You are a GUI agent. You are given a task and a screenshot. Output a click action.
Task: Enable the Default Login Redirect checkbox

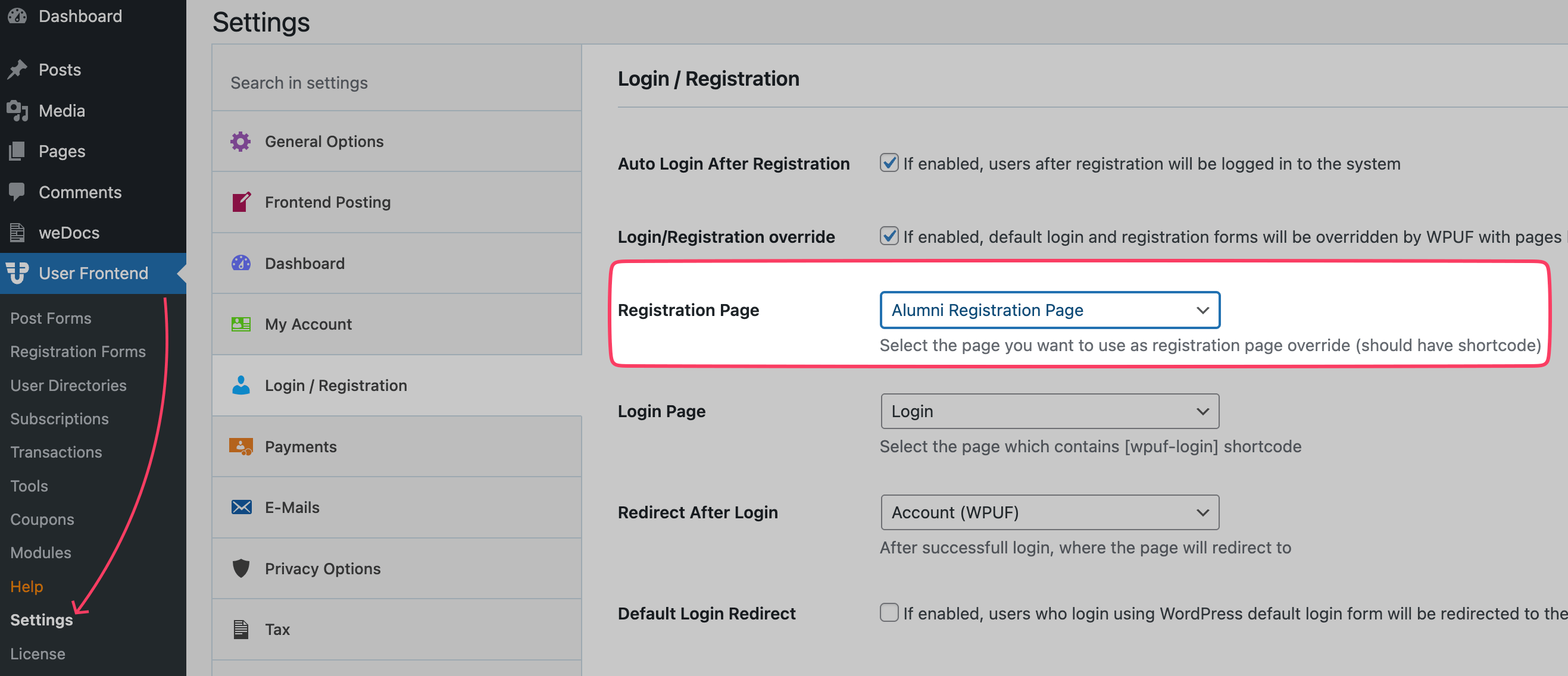coord(889,613)
